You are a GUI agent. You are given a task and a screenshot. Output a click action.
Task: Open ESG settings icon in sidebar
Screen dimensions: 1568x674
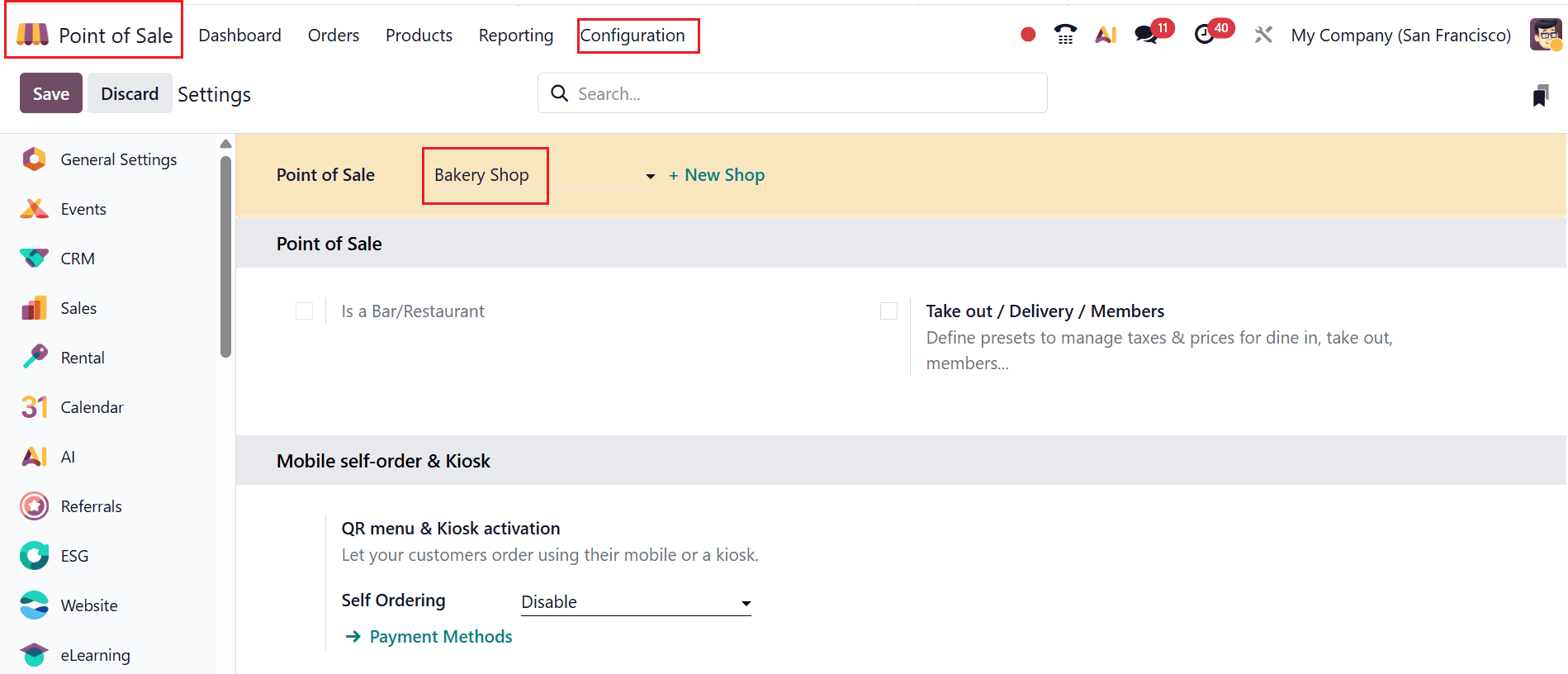[x=34, y=556]
